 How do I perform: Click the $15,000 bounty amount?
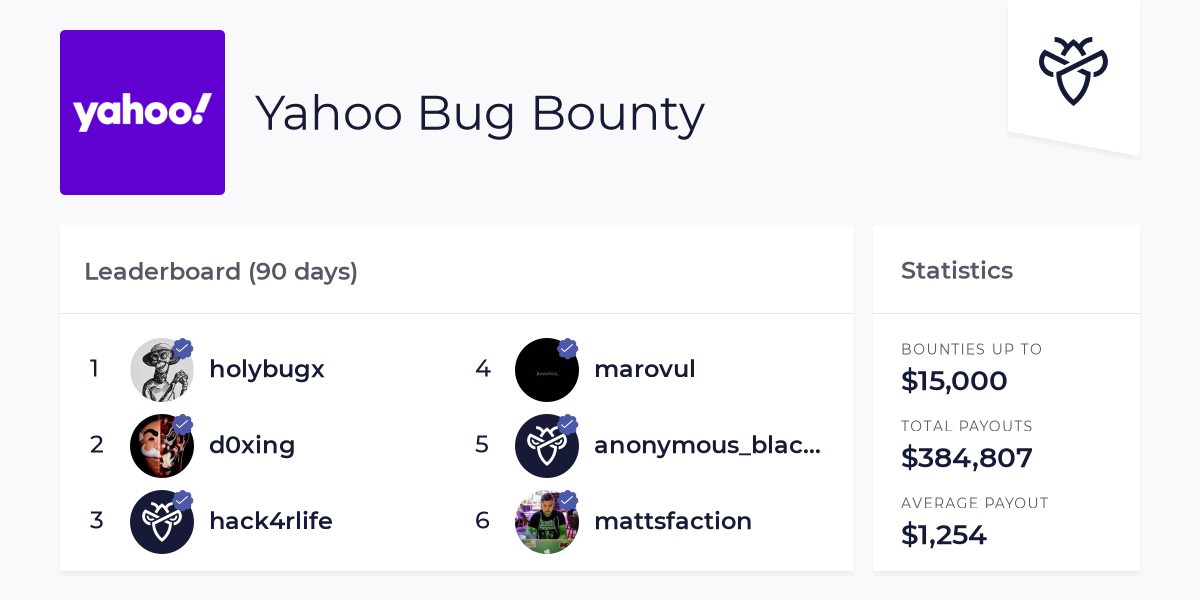pyautogui.click(x=954, y=381)
